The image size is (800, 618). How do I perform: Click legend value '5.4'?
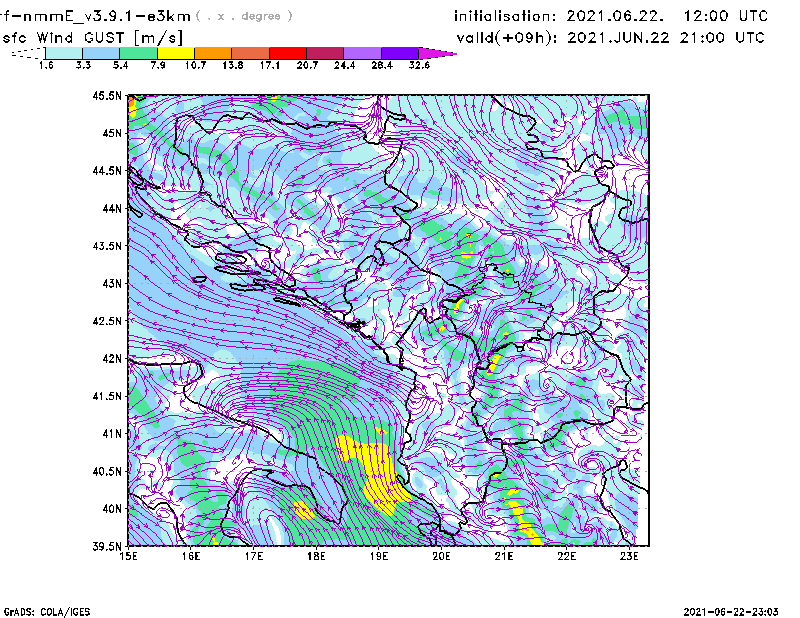point(120,65)
